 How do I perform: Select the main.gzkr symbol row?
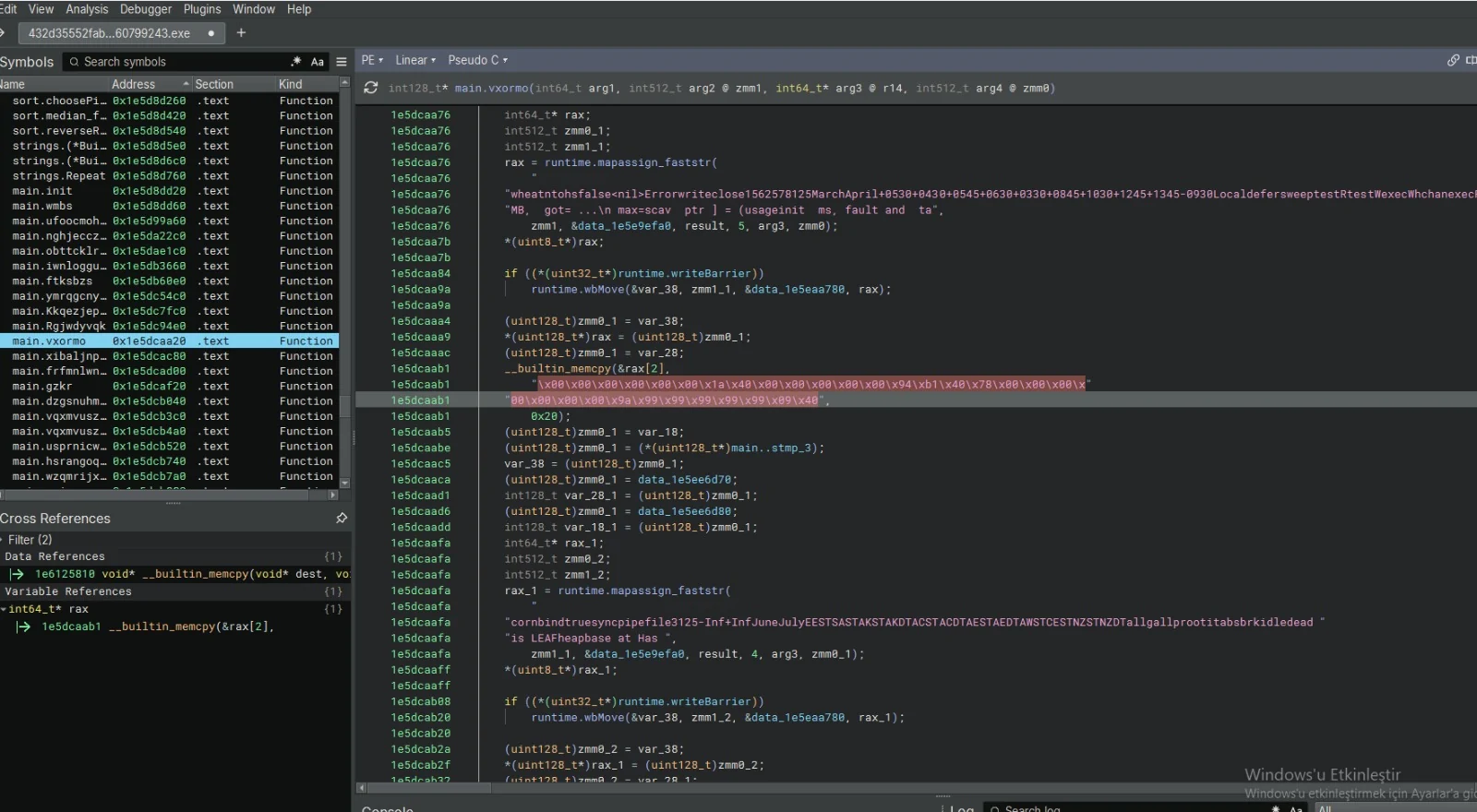[x=170, y=386]
